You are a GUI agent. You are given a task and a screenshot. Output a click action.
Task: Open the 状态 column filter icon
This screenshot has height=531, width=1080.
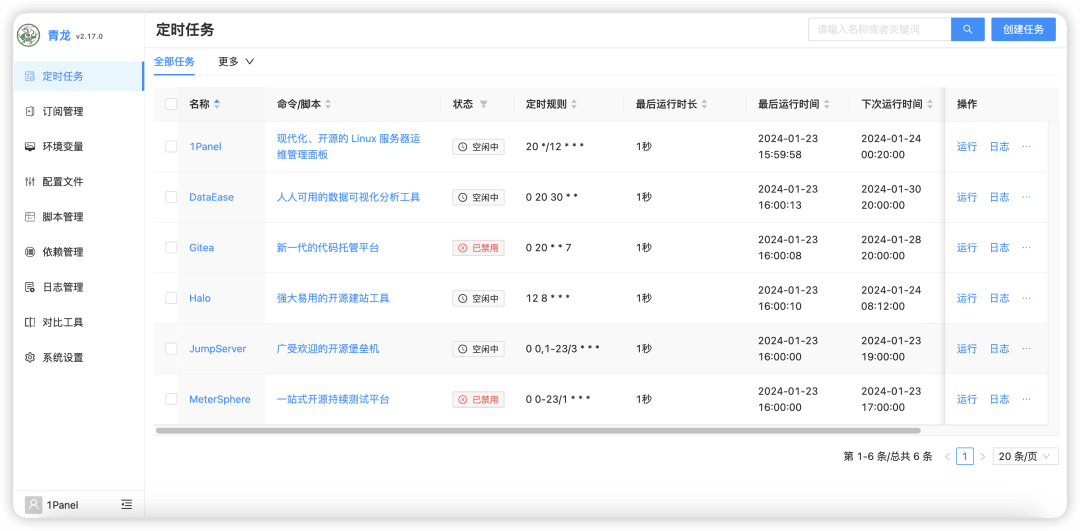(484, 105)
